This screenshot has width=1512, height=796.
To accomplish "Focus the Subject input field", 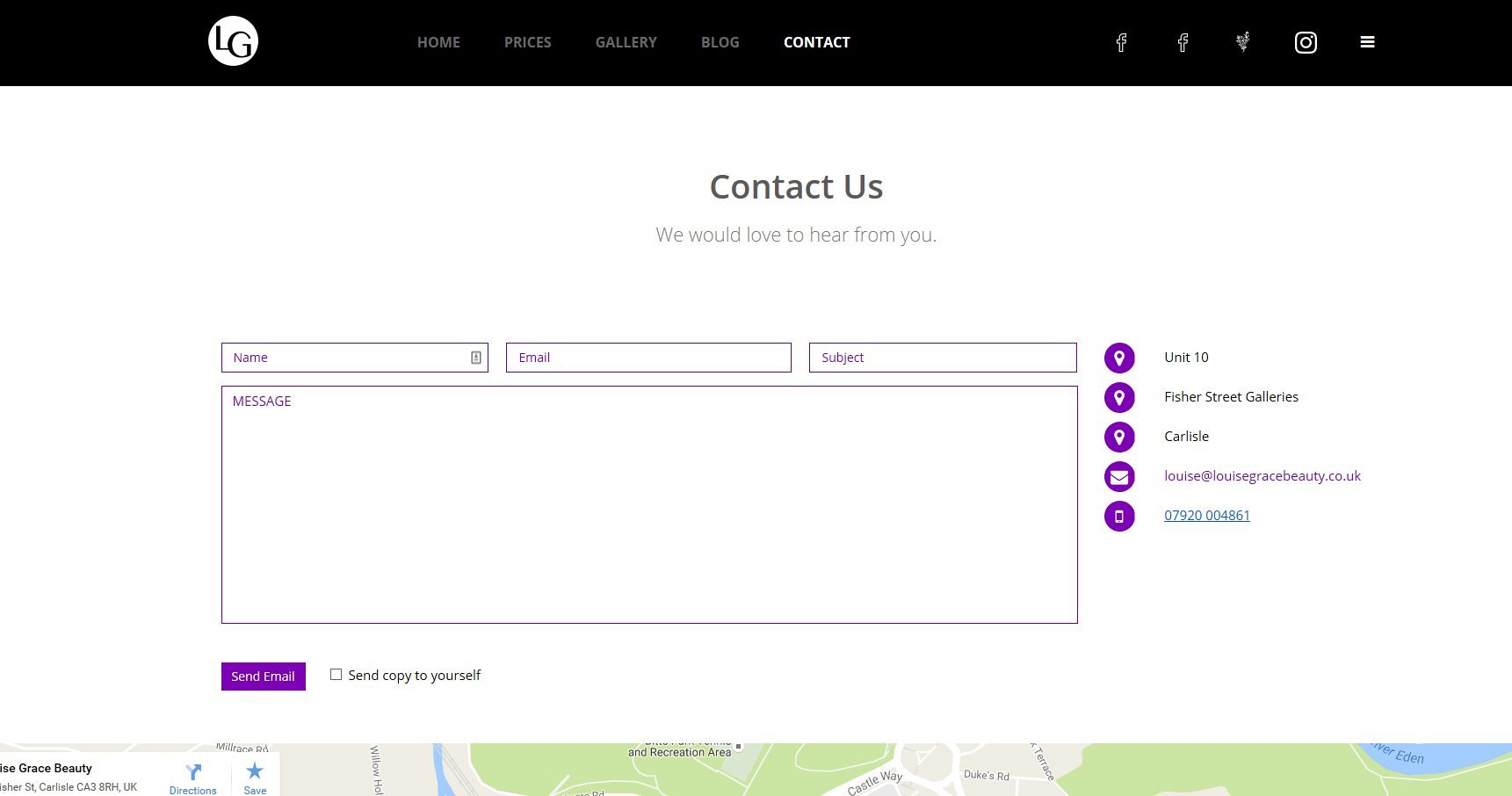I will (942, 358).
